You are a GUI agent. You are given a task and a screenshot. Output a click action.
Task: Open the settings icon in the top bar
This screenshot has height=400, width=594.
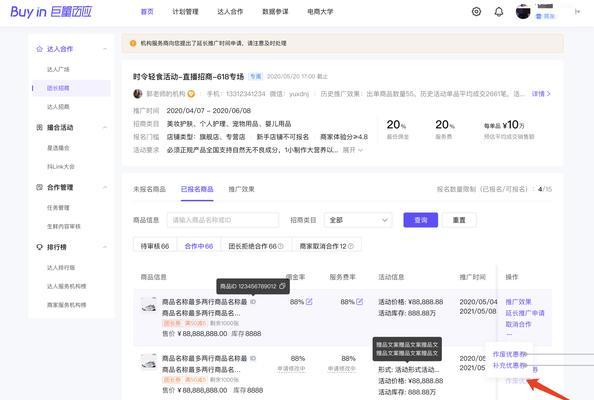tap(476, 12)
